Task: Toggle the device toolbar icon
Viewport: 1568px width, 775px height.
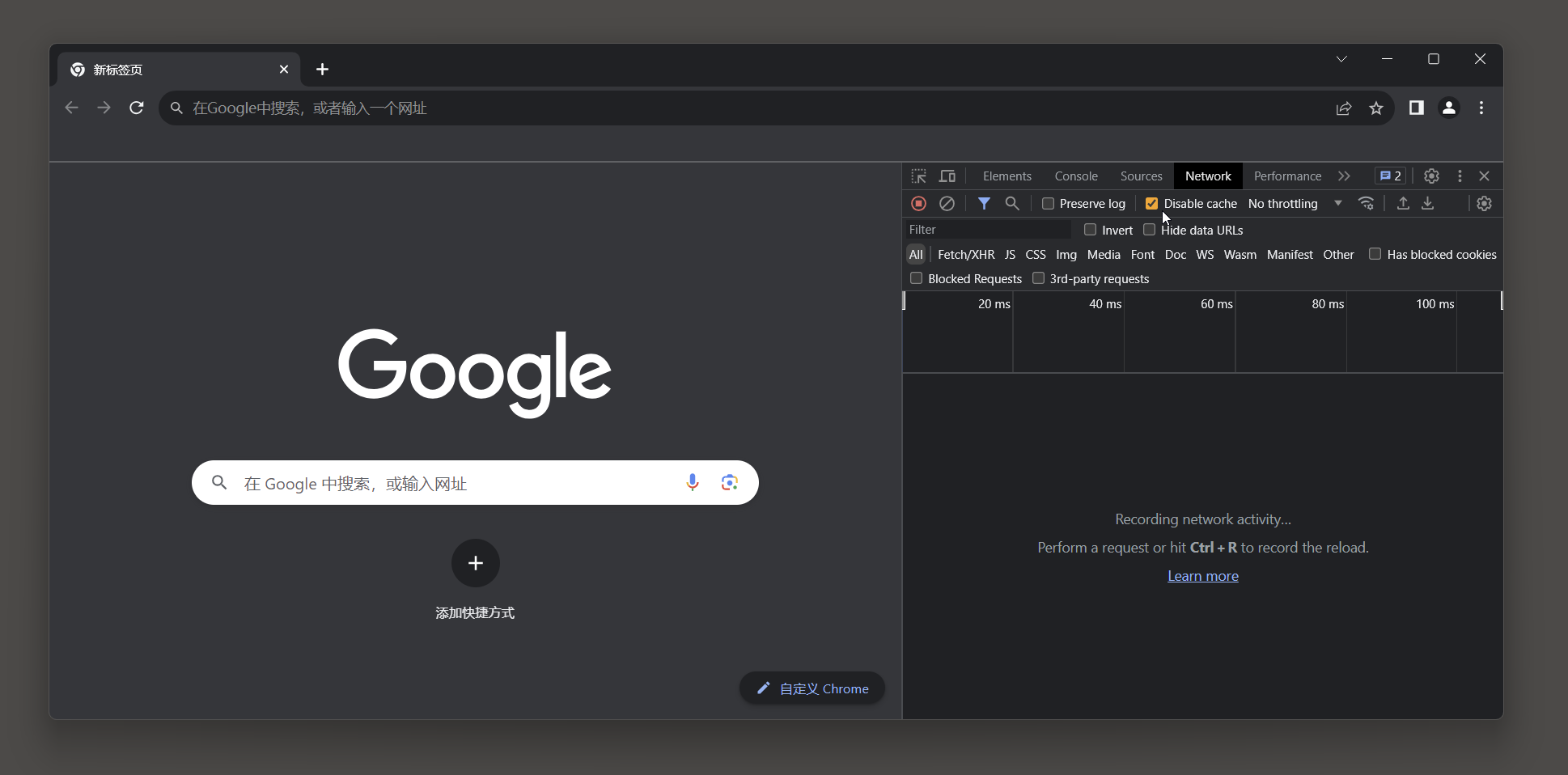Action: 947,176
